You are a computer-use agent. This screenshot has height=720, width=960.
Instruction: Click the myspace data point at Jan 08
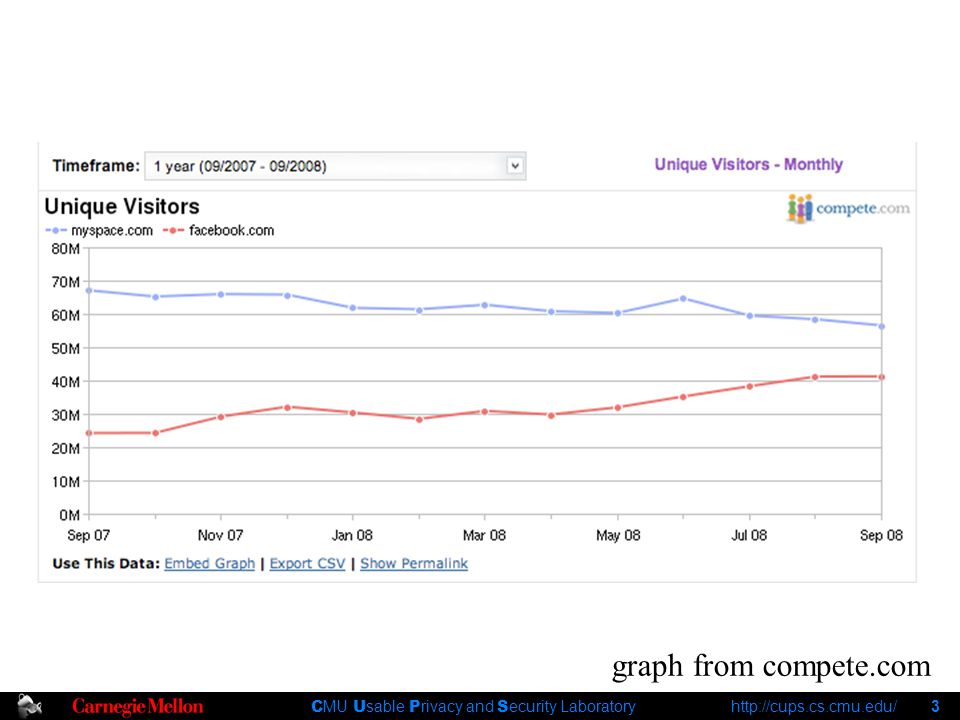(353, 308)
